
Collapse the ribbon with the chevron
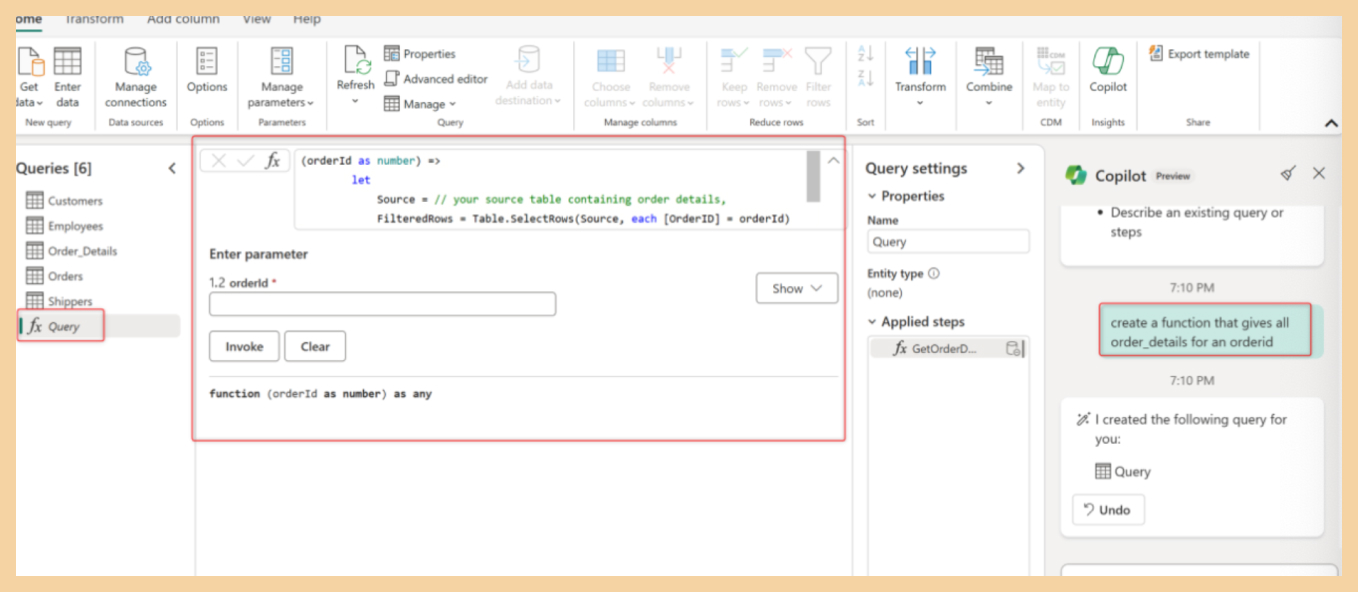click(x=1331, y=123)
